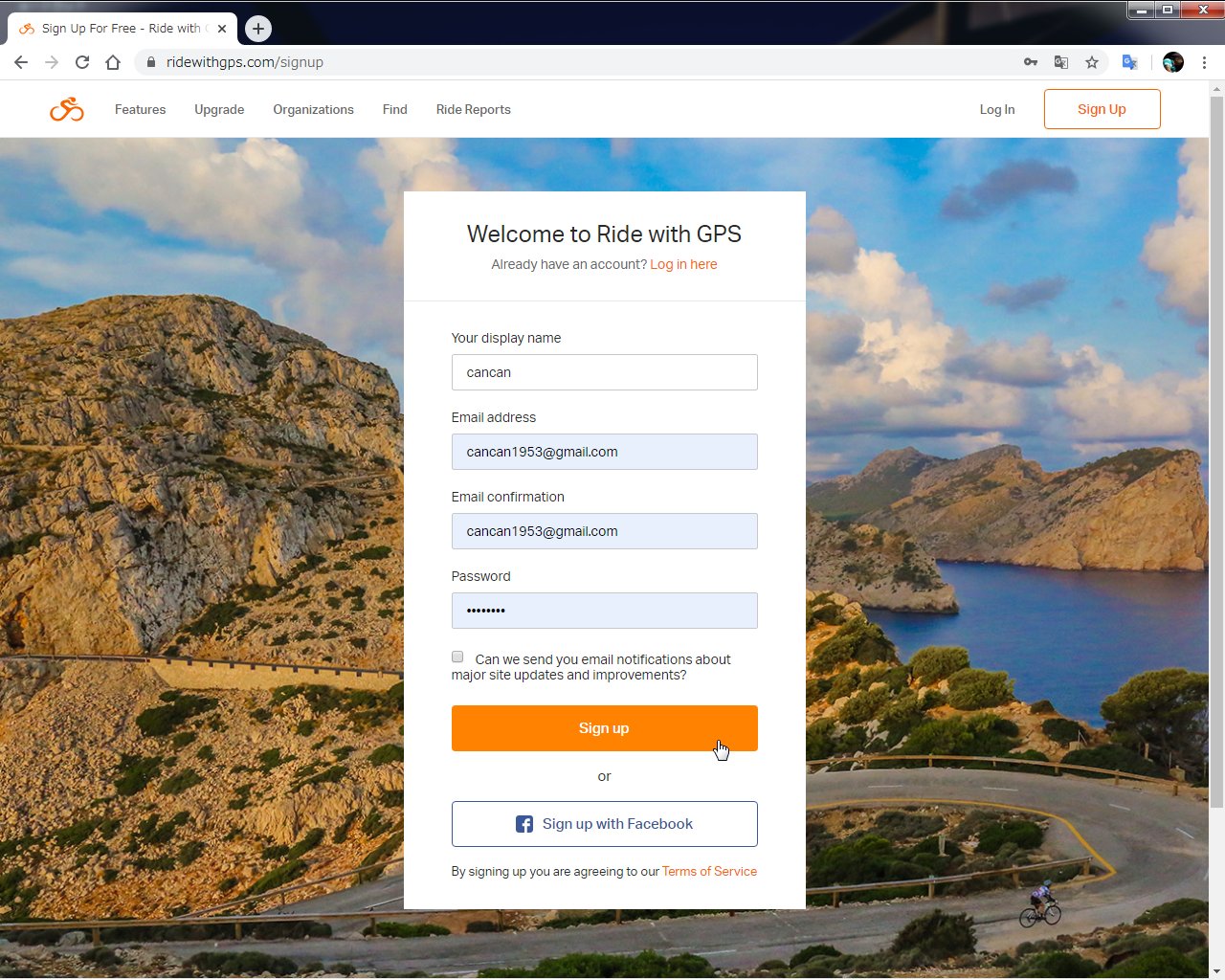This screenshot has width=1225, height=980.
Task: Open the Chrome three-dot menu
Action: click(1204, 62)
